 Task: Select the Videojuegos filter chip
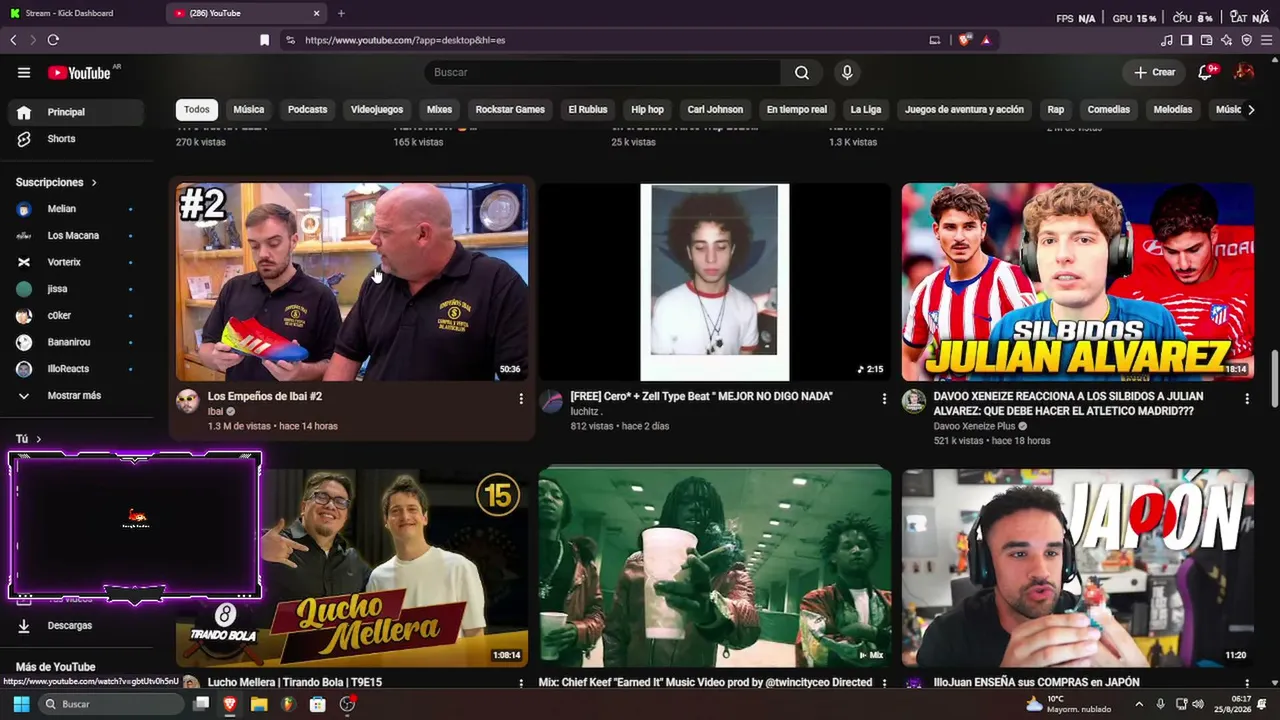click(x=377, y=110)
